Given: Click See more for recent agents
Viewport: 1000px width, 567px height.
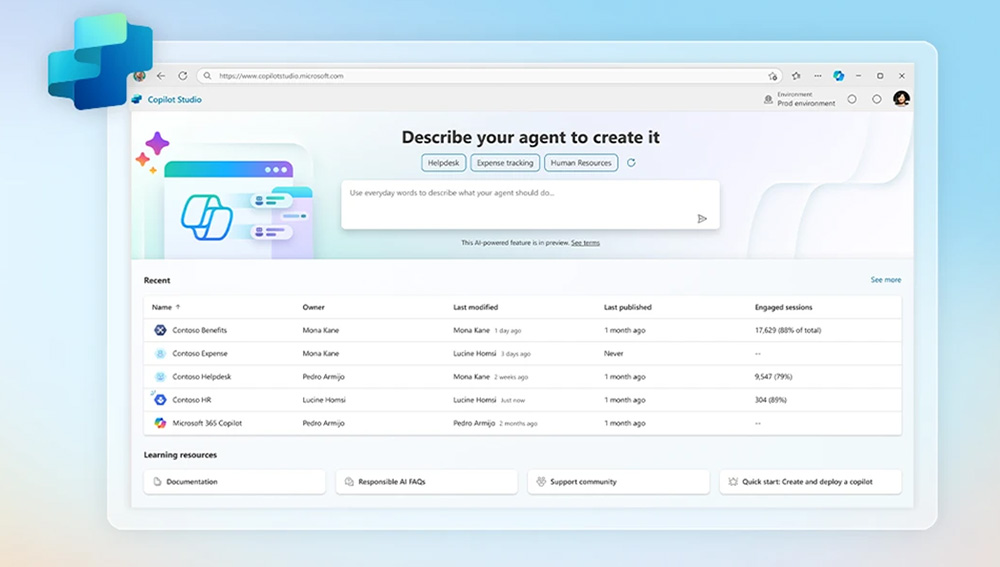Looking at the screenshot, I should coord(886,280).
